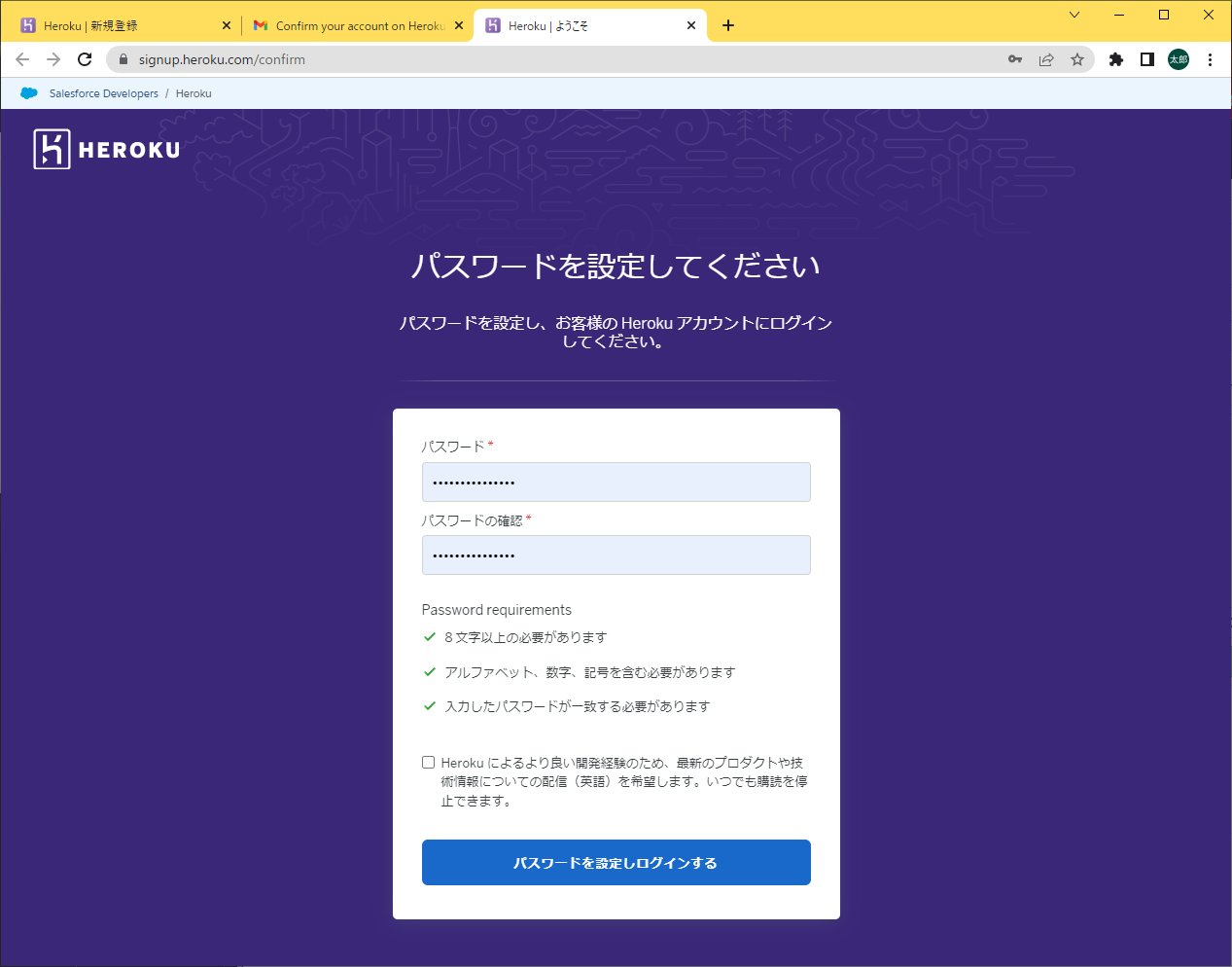Click the 'Password requirements' heading
Image resolution: width=1232 pixels, height=967 pixels.
497,610
